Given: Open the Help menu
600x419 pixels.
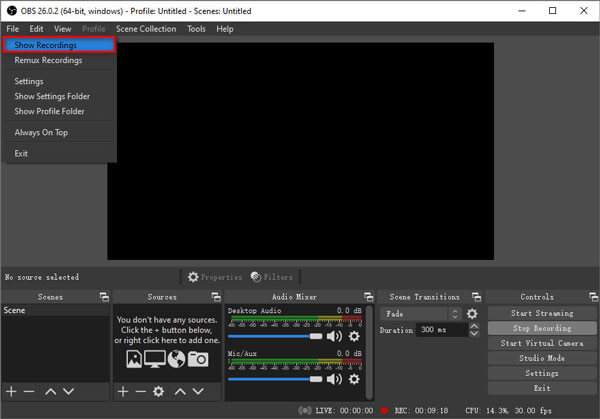Looking at the screenshot, I should point(225,29).
